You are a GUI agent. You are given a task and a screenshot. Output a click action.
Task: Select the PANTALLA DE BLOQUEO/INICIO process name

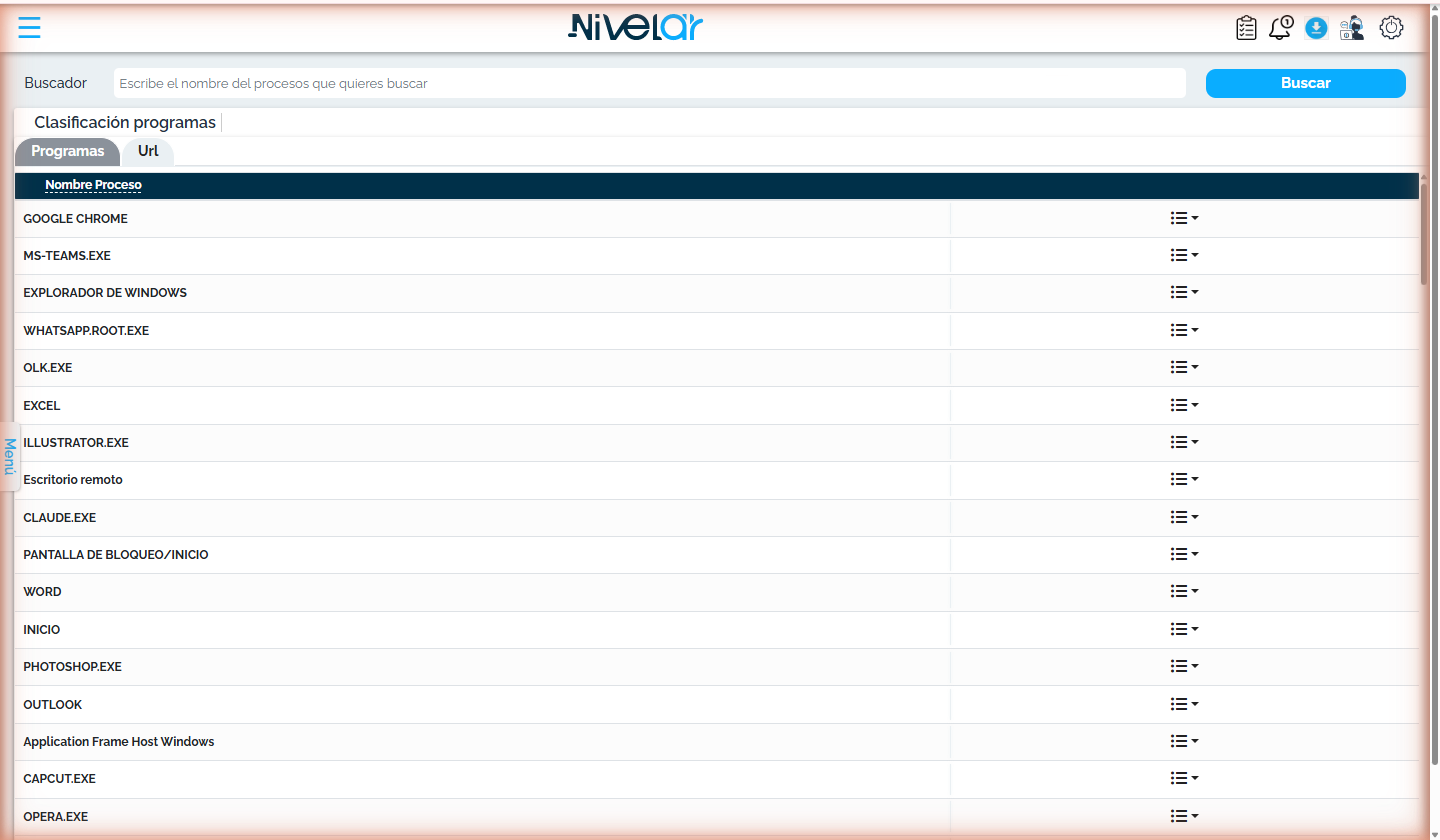tap(116, 554)
